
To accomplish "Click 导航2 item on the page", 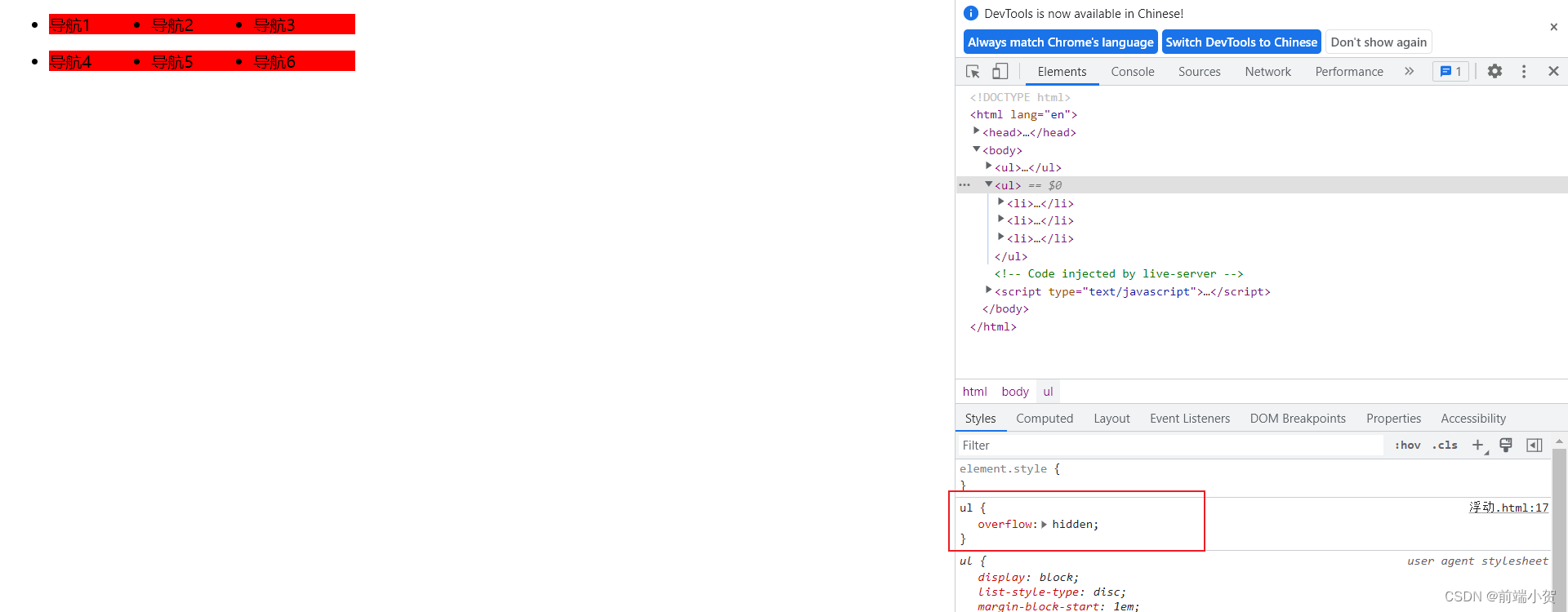I will [x=172, y=25].
